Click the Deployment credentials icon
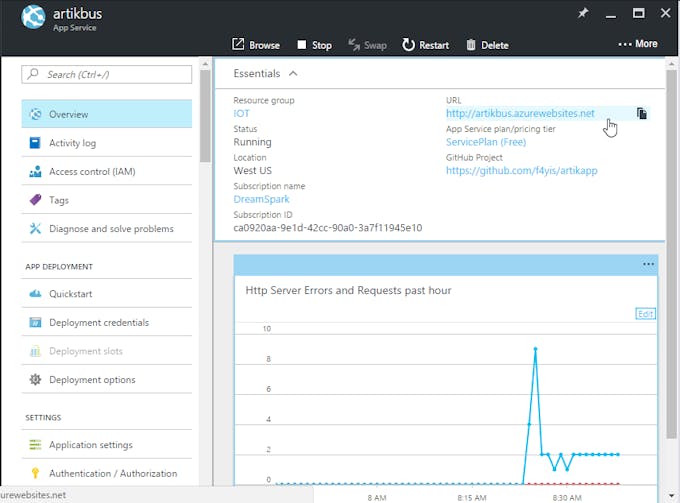 (x=35, y=322)
